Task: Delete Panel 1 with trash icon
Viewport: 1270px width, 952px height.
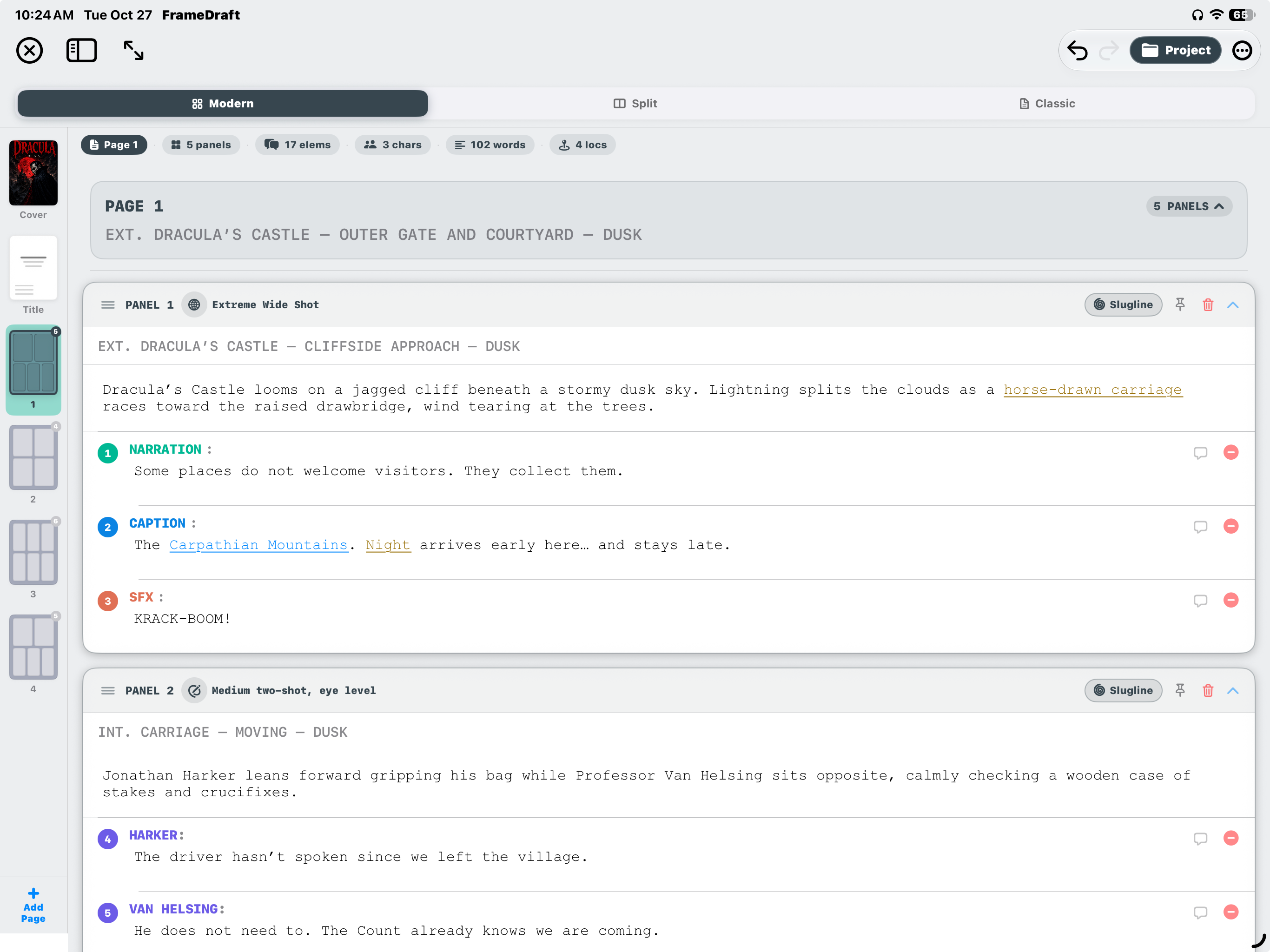Action: coord(1208,305)
